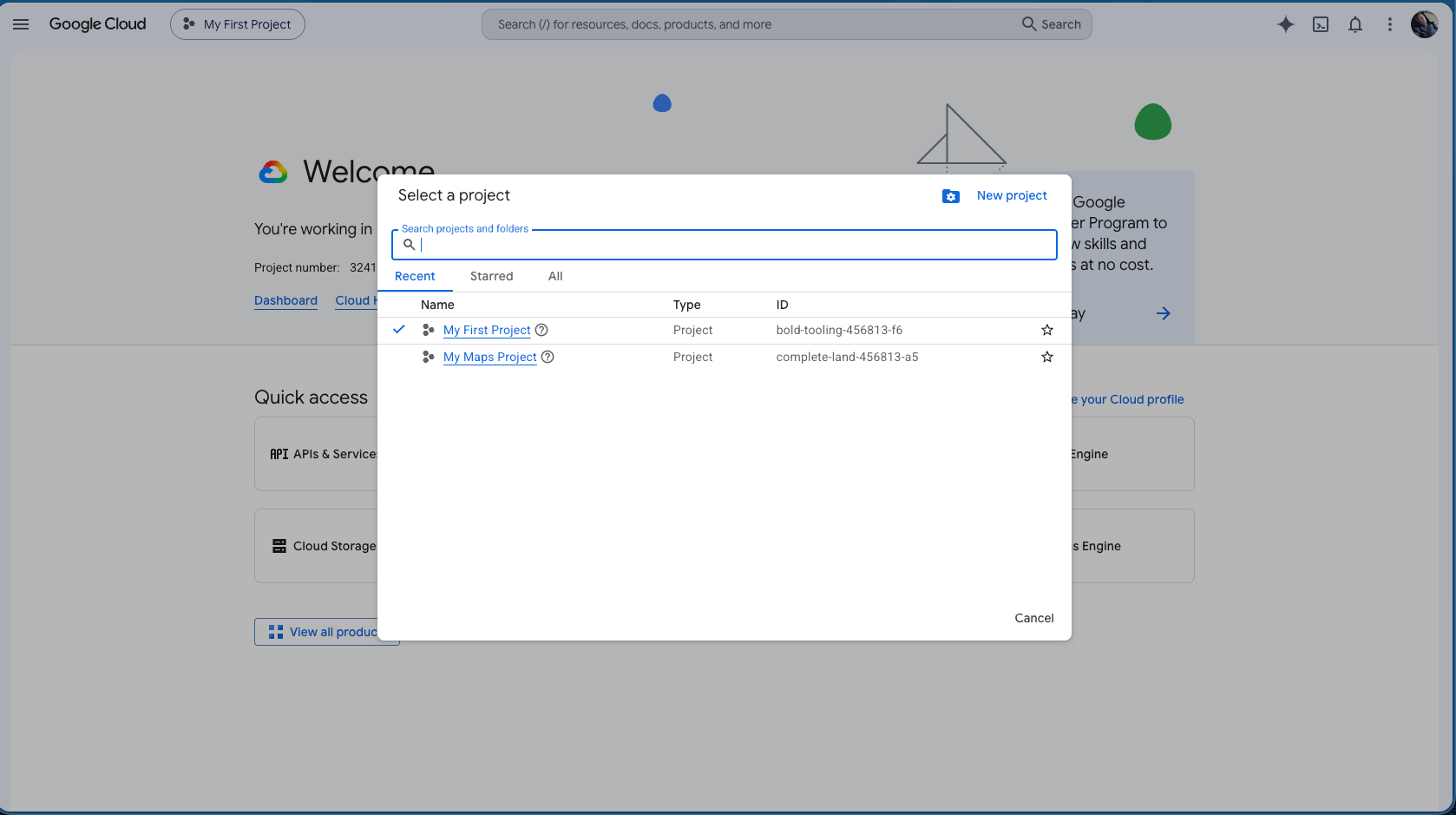Click the magnifier icon in project search field
Viewport: 1456px width, 815px height.
(x=410, y=245)
